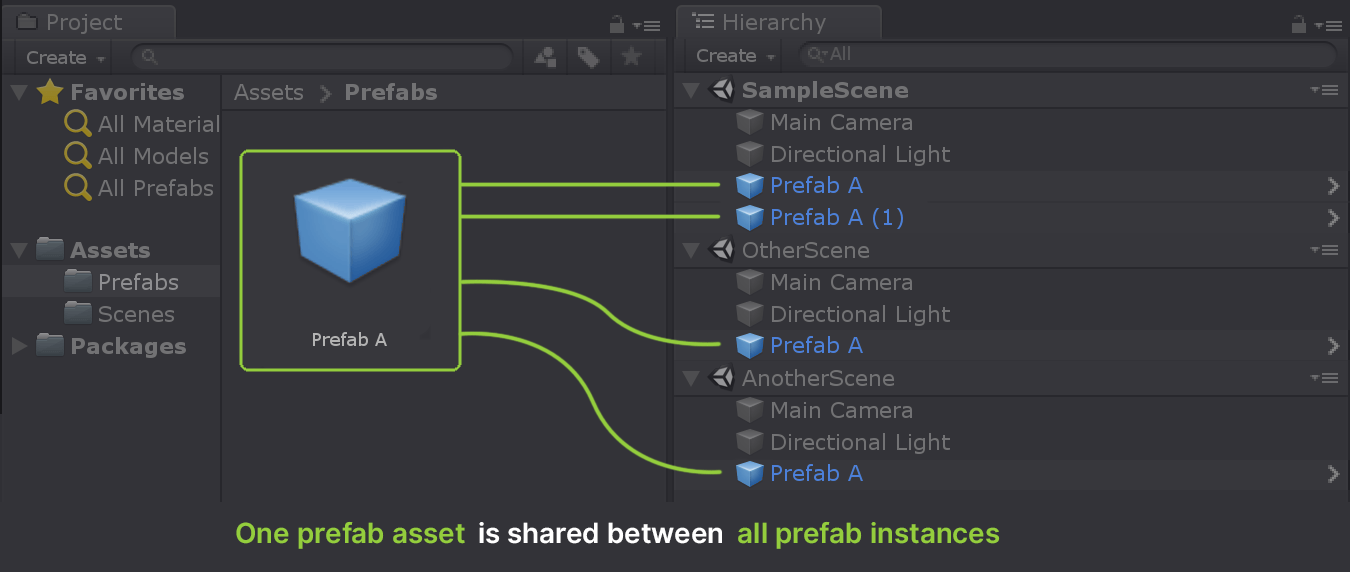Open the Project Create dropdown
The width and height of the screenshot is (1350, 572).
click(x=66, y=57)
